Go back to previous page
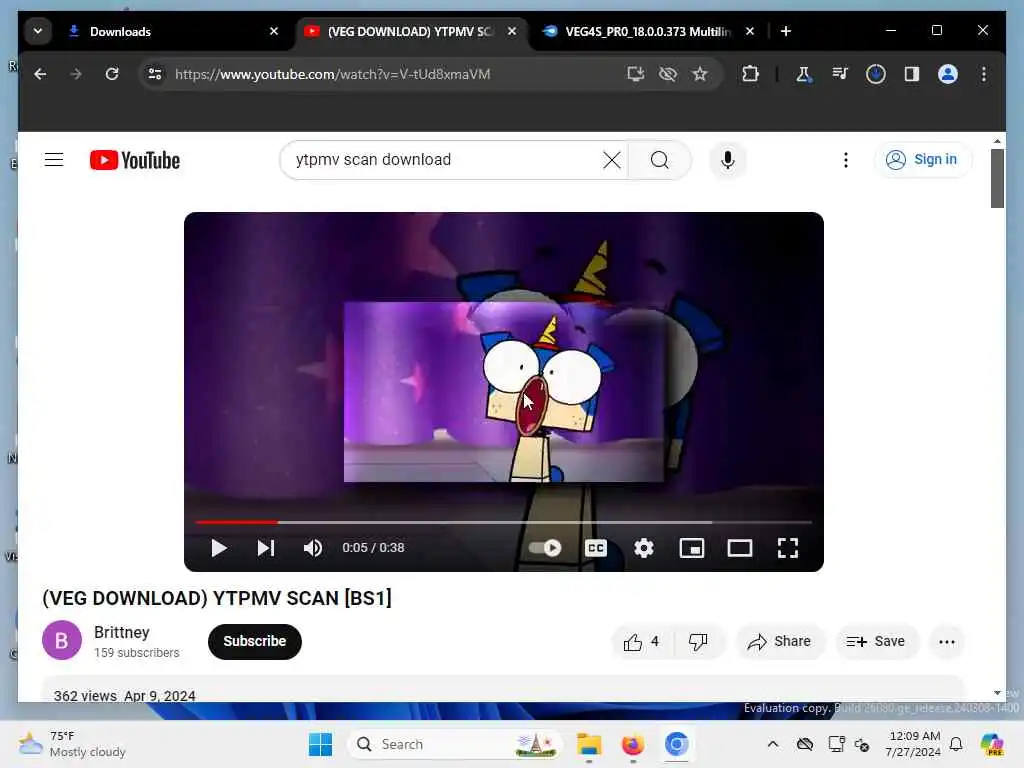Screen dimensions: 1024x768 pos(40,74)
